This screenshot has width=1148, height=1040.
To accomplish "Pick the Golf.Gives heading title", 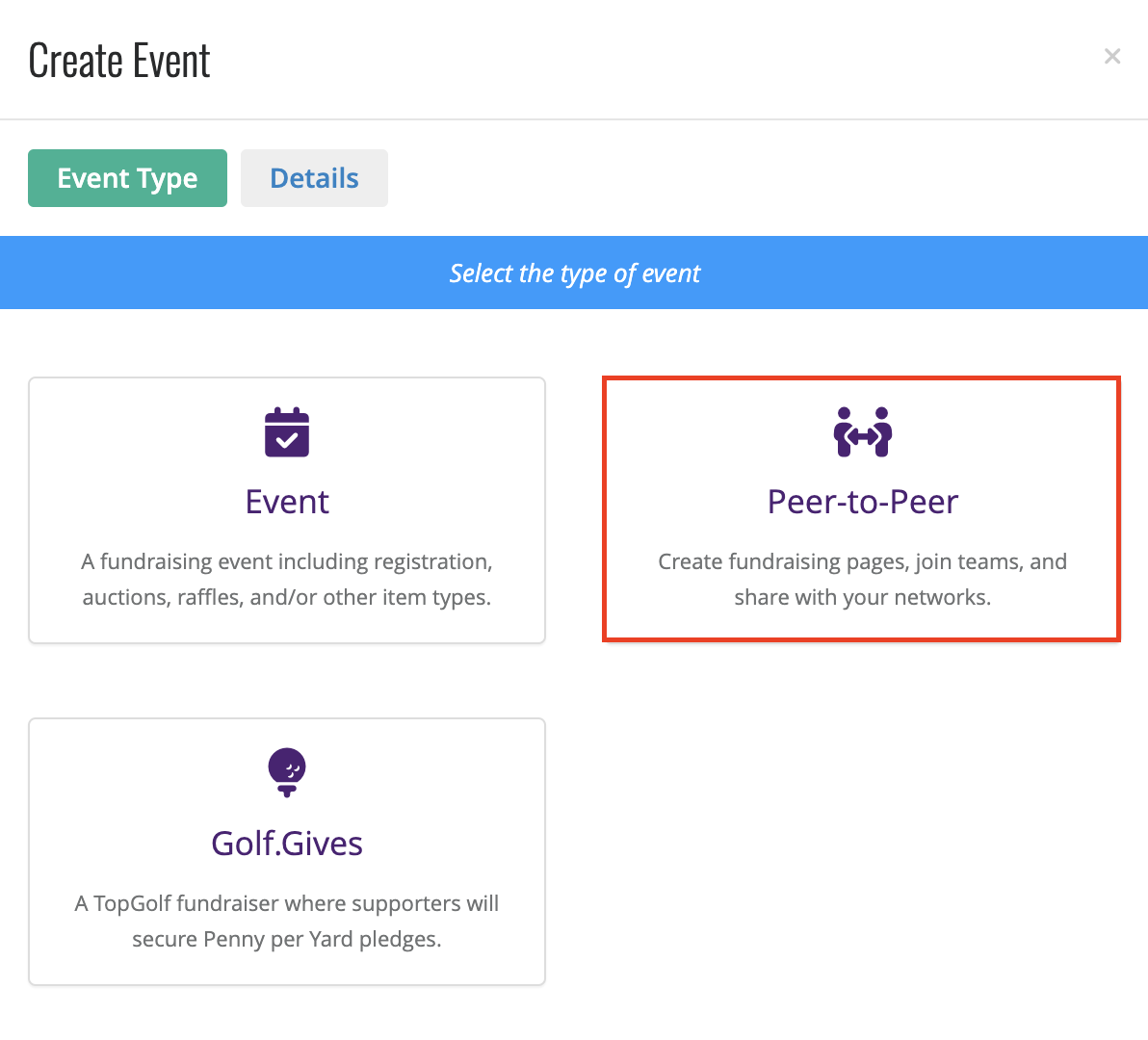I will pos(287,844).
